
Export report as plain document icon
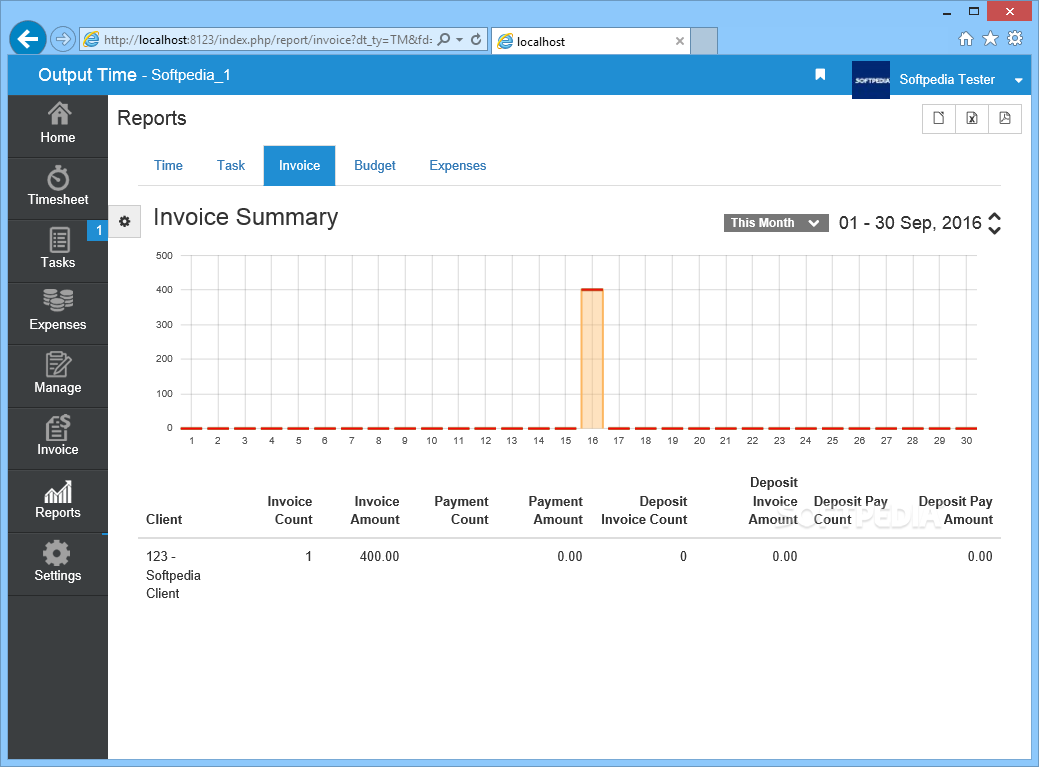939,119
